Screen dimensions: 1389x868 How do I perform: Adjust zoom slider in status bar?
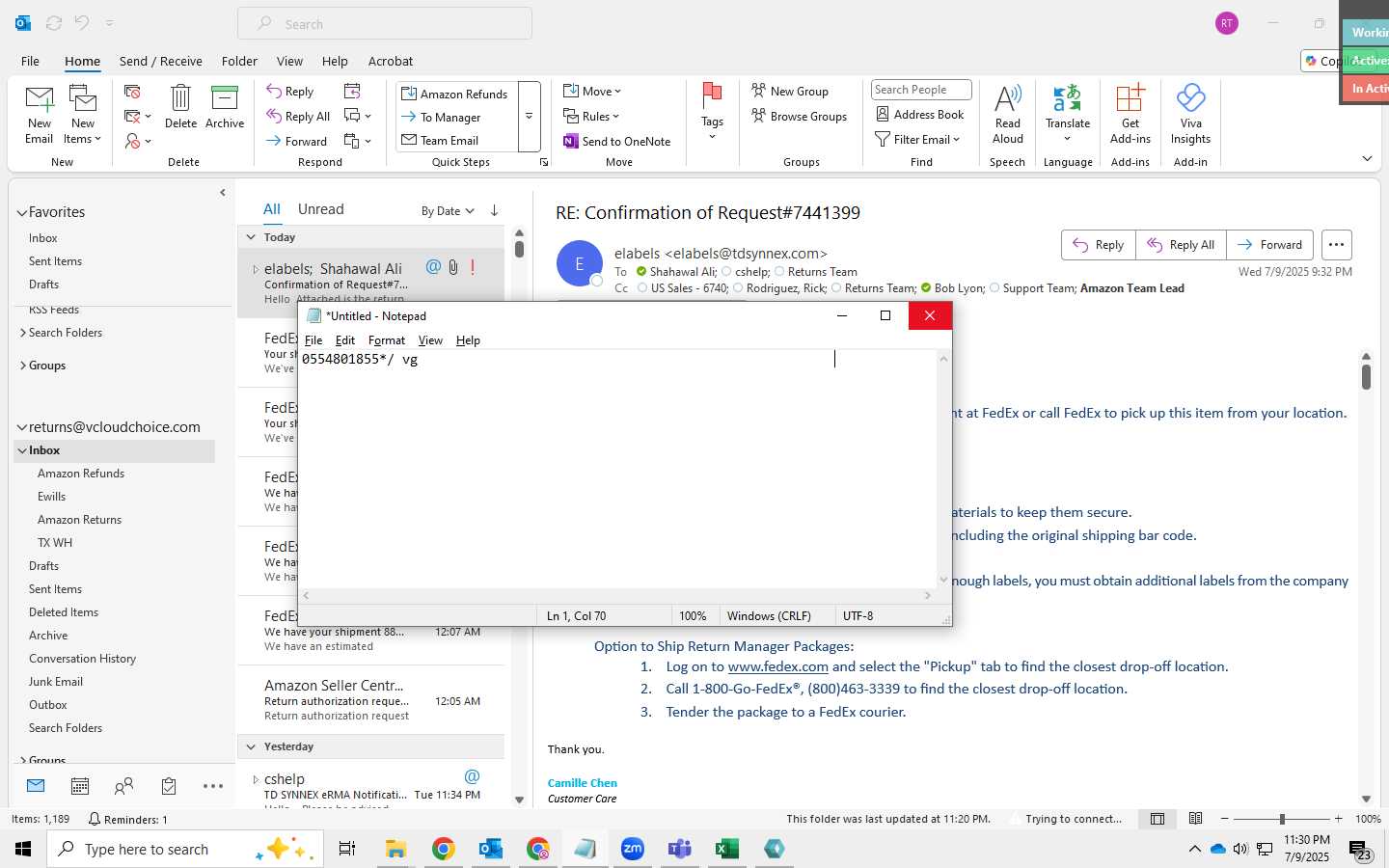1282,819
